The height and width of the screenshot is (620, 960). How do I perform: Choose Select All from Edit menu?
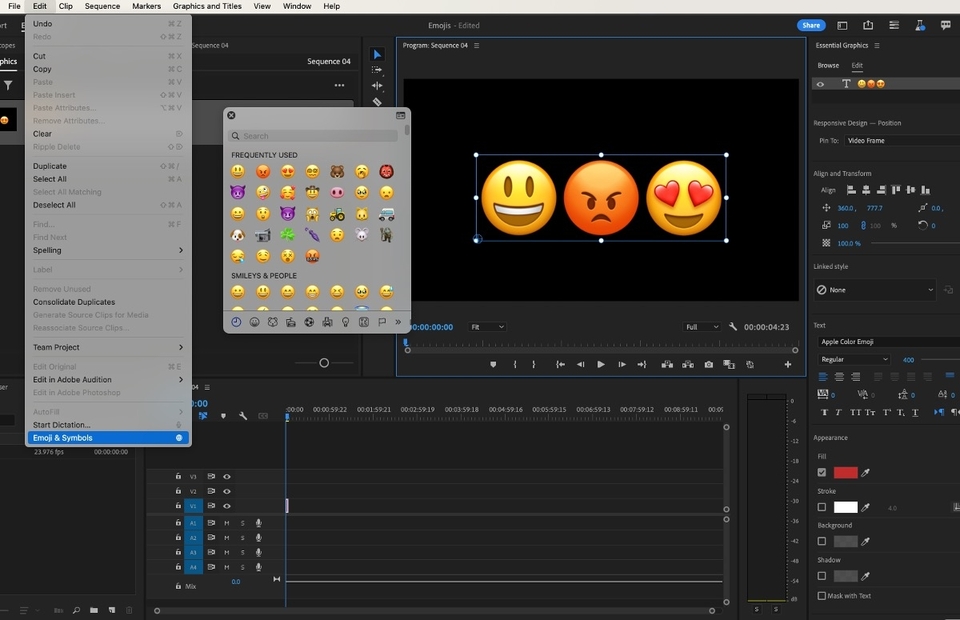point(50,179)
